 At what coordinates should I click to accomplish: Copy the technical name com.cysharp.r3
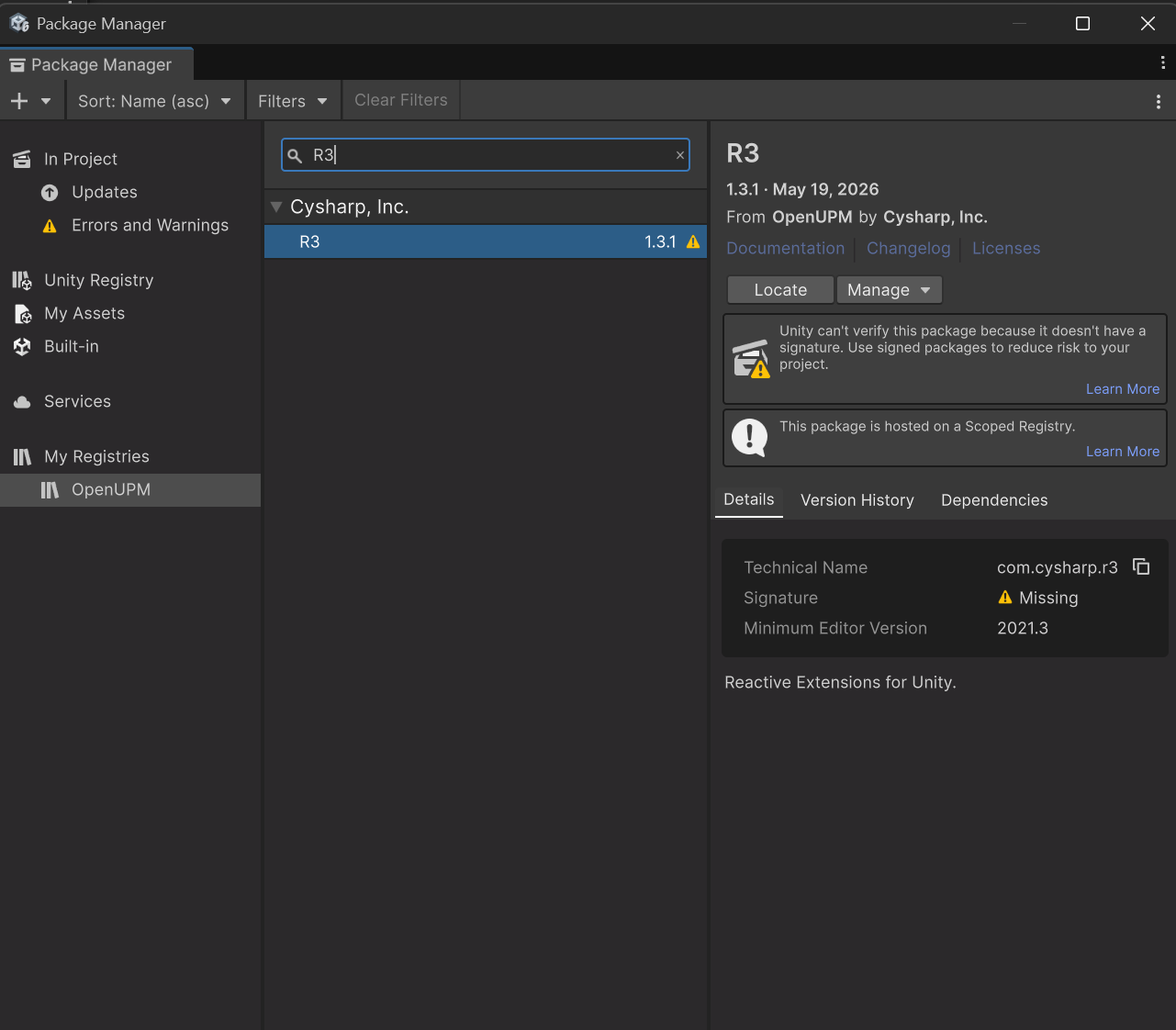click(1141, 566)
